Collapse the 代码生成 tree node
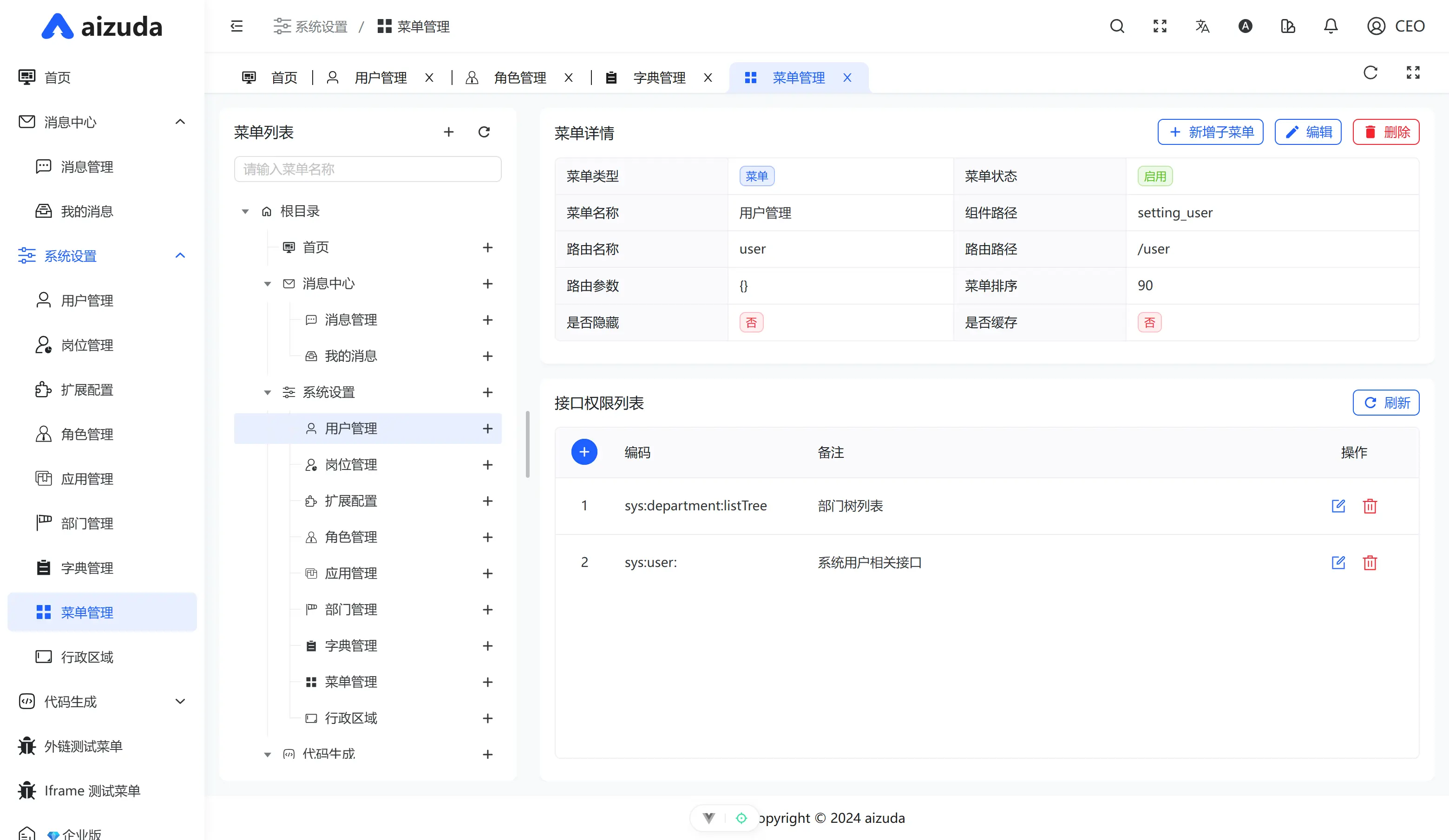The image size is (1449, 840). [x=268, y=755]
